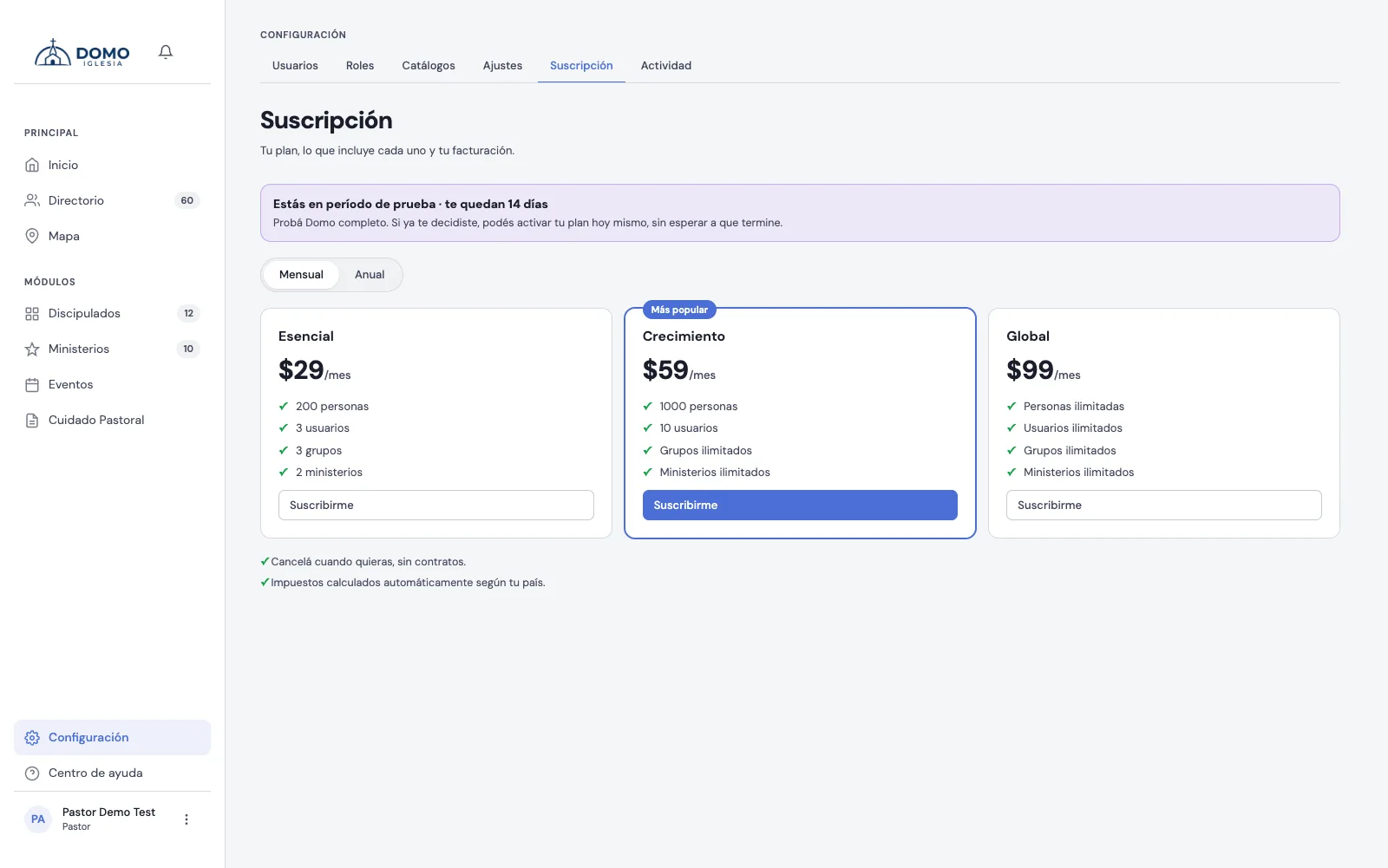The image size is (1388, 868).
Task: Open Centro de ayuda question icon
Action: (32, 773)
